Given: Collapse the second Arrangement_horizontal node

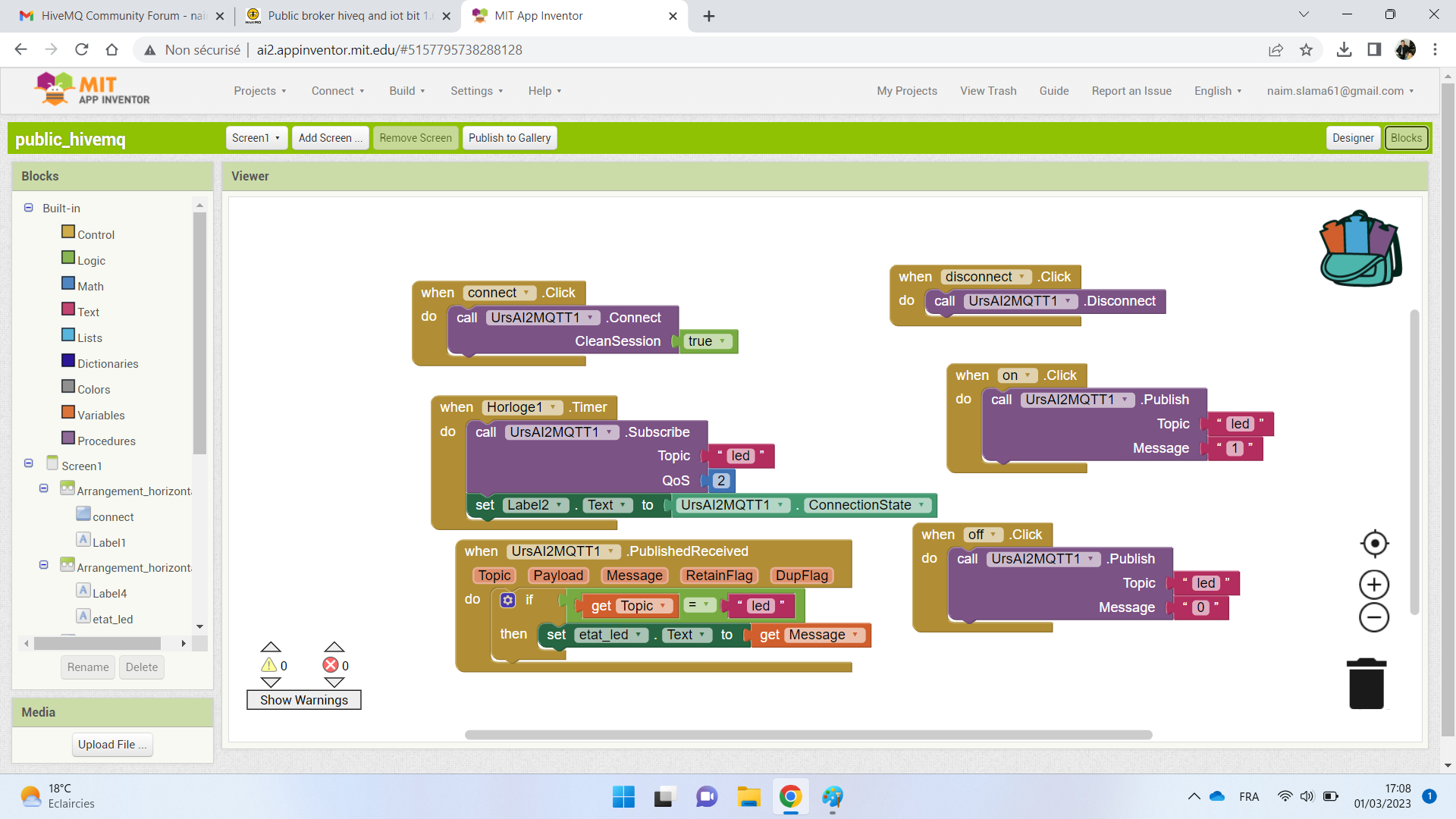Looking at the screenshot, I should [x=43, y=565].
